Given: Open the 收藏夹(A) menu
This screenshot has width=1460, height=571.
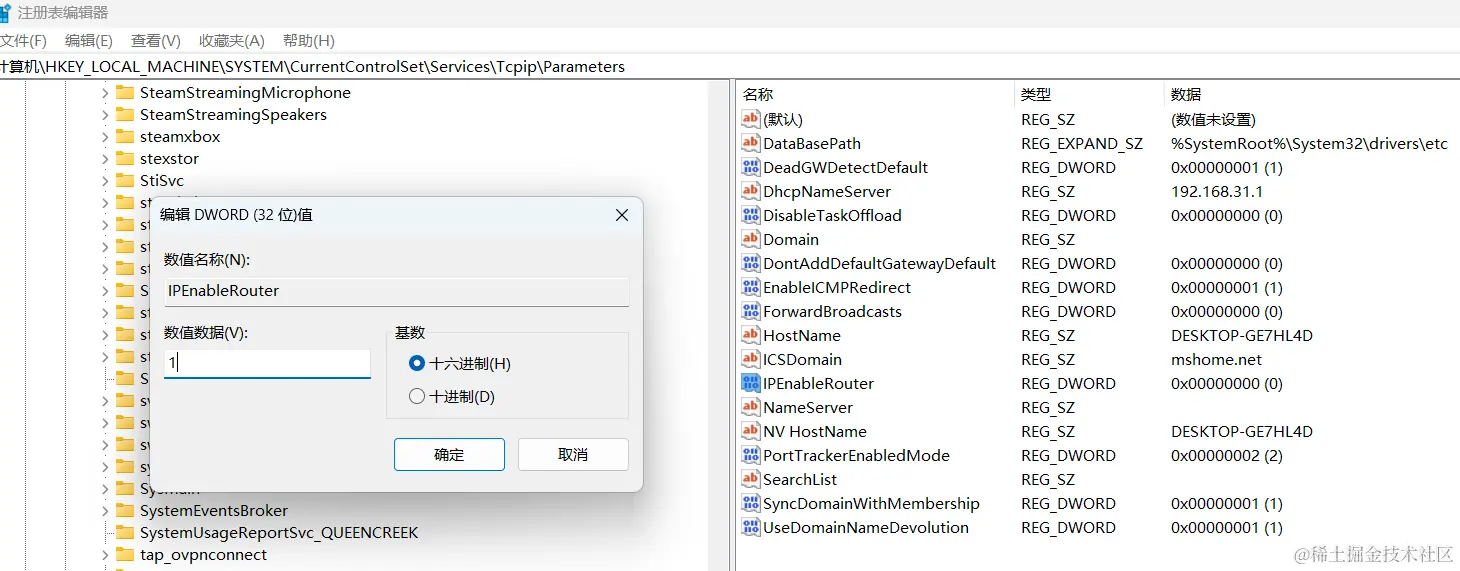Looking at the screenshot, I should tap(231, 40).
